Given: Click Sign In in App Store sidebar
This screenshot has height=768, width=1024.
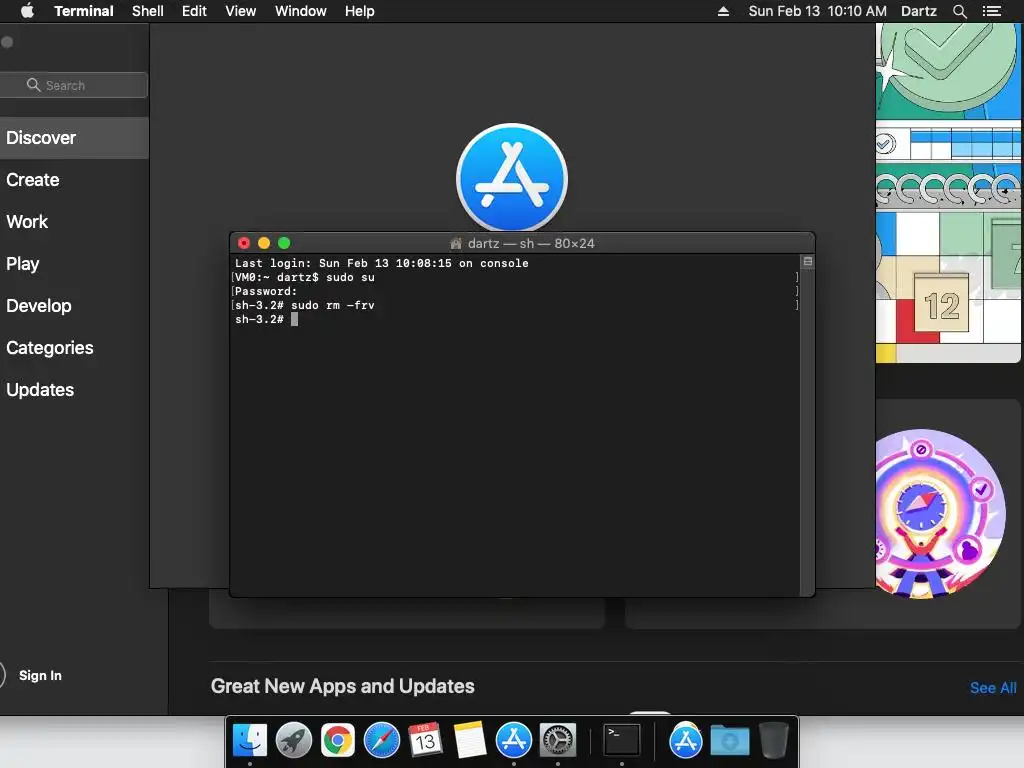Looking at the screenshot, I should click(40, 675).
